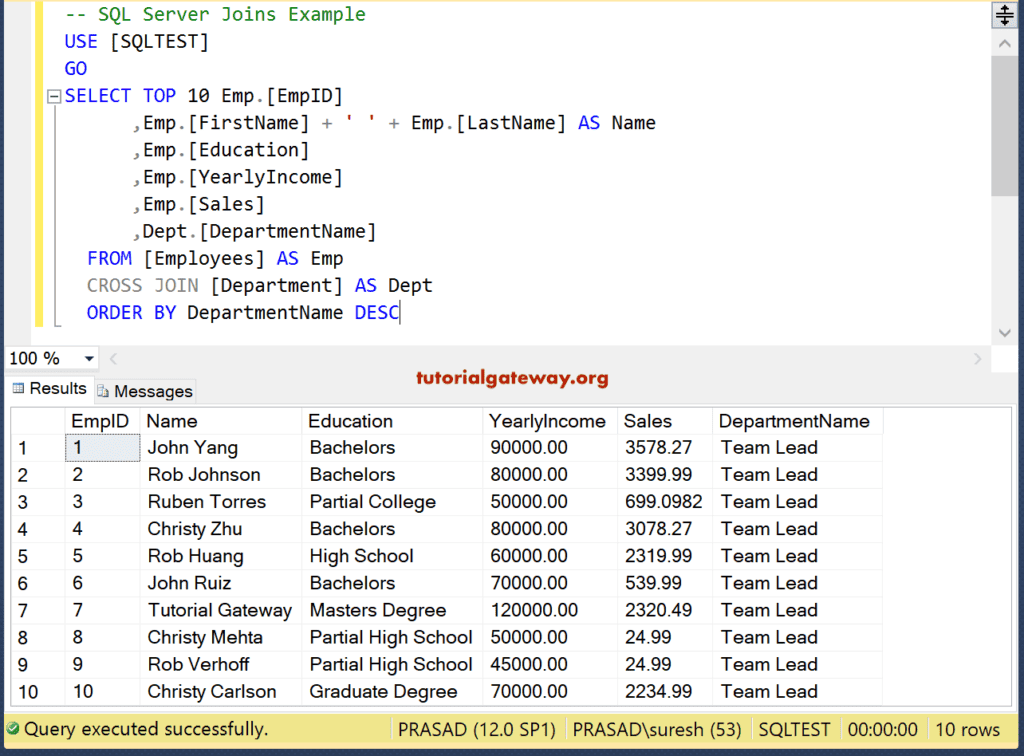The height and width of the screenshot is (756, 1024).
Task: Place cursor after DESC in the query
Action: (400, 313)
